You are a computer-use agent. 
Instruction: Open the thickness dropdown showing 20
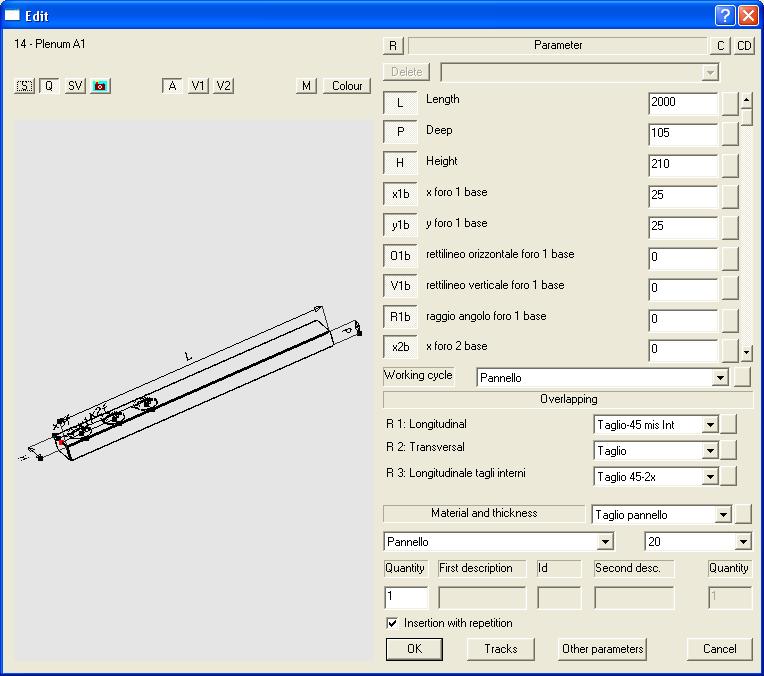point(742,542)
